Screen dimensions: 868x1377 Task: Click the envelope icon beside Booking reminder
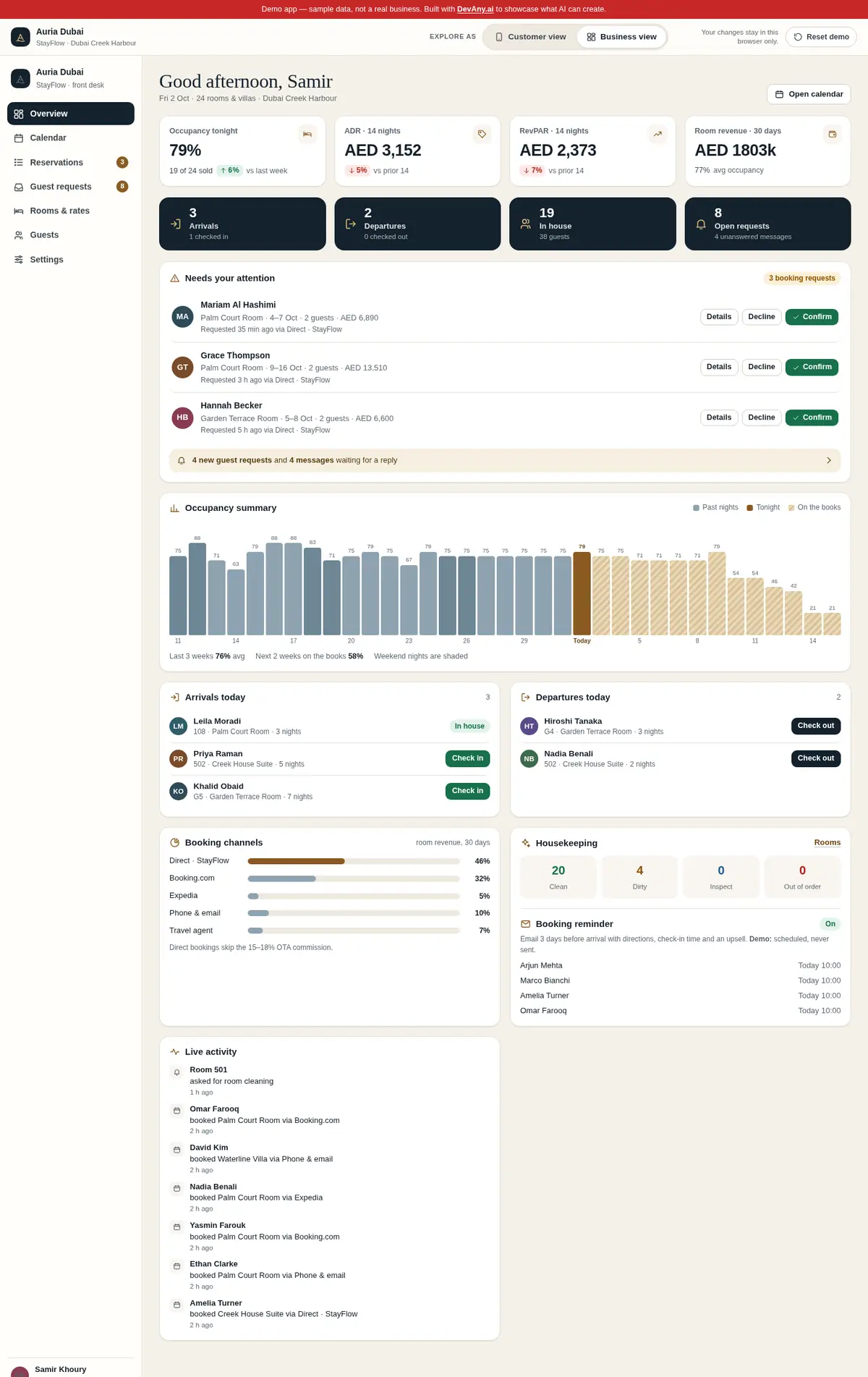[x=525, y=924]
